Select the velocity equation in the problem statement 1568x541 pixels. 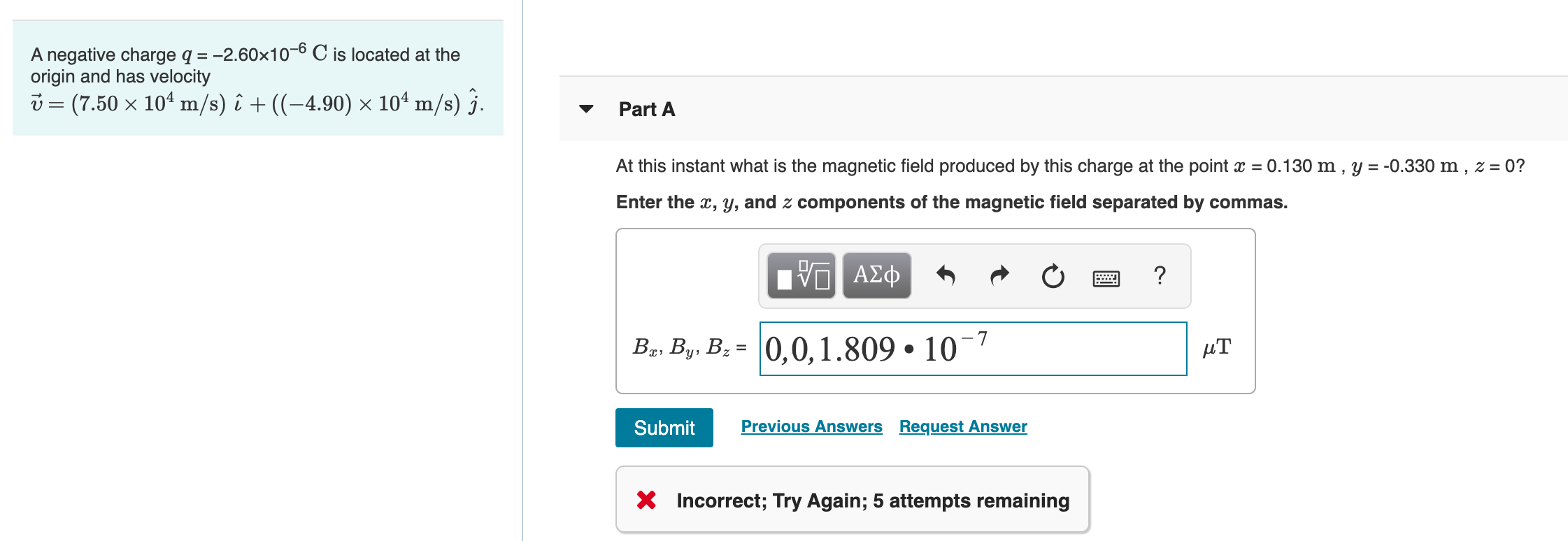pyautogui.click(x=257, y=103)
